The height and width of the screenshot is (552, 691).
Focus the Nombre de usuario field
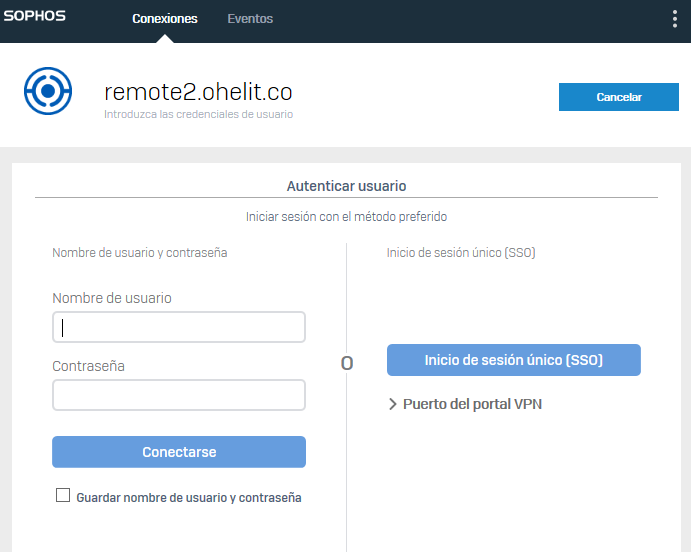(x=179, y=327)
